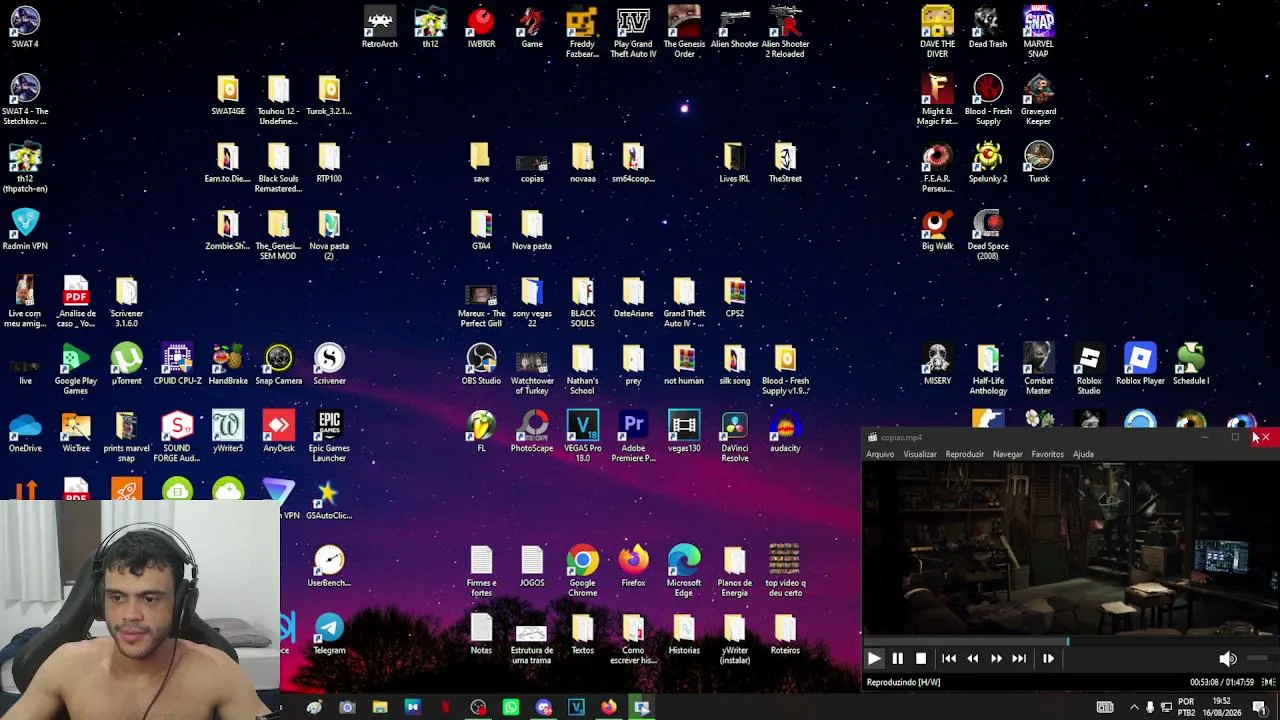1280x720 pixels.
Task: Open File Explorer from the taskbar
Action: coord(380,708)
